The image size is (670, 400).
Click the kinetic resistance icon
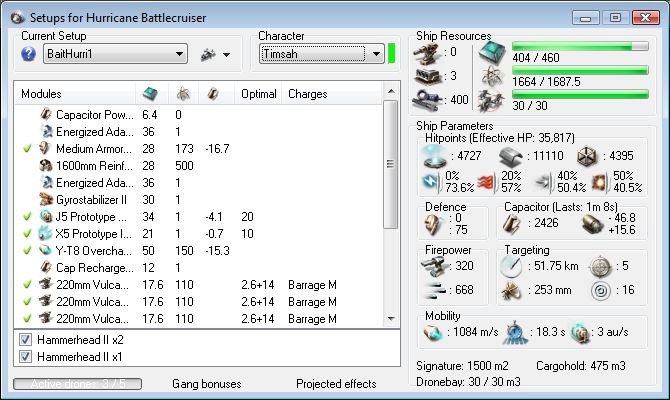(x=544, y=183)
